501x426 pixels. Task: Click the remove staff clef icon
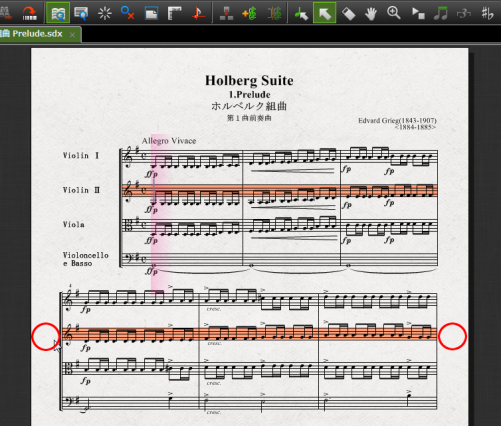tap(274, 13)
